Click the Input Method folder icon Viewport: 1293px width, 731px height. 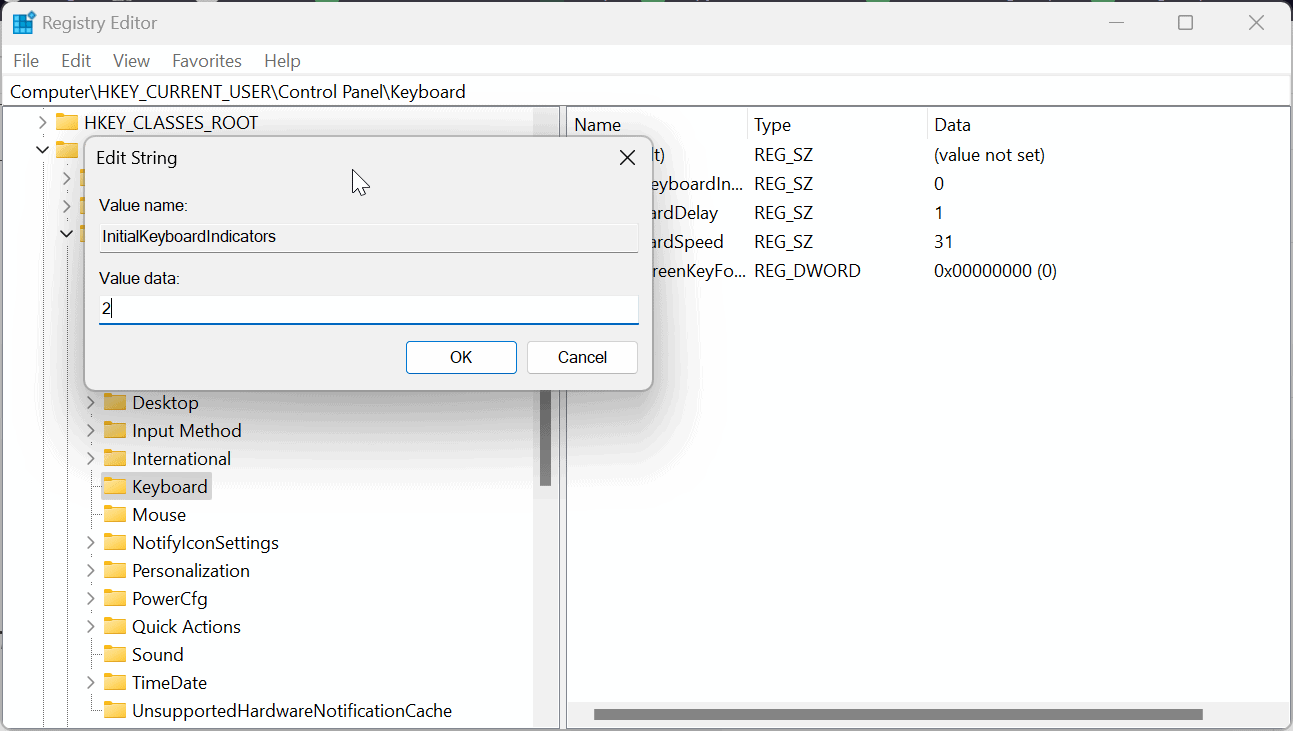115,431
